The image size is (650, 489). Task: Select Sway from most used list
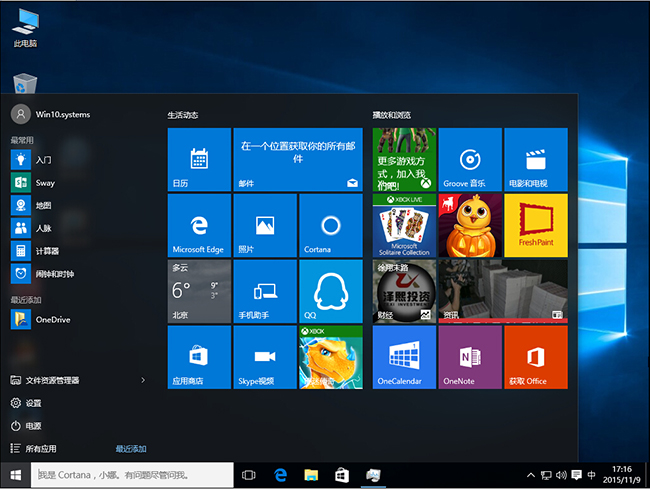(x=45, y=183)
